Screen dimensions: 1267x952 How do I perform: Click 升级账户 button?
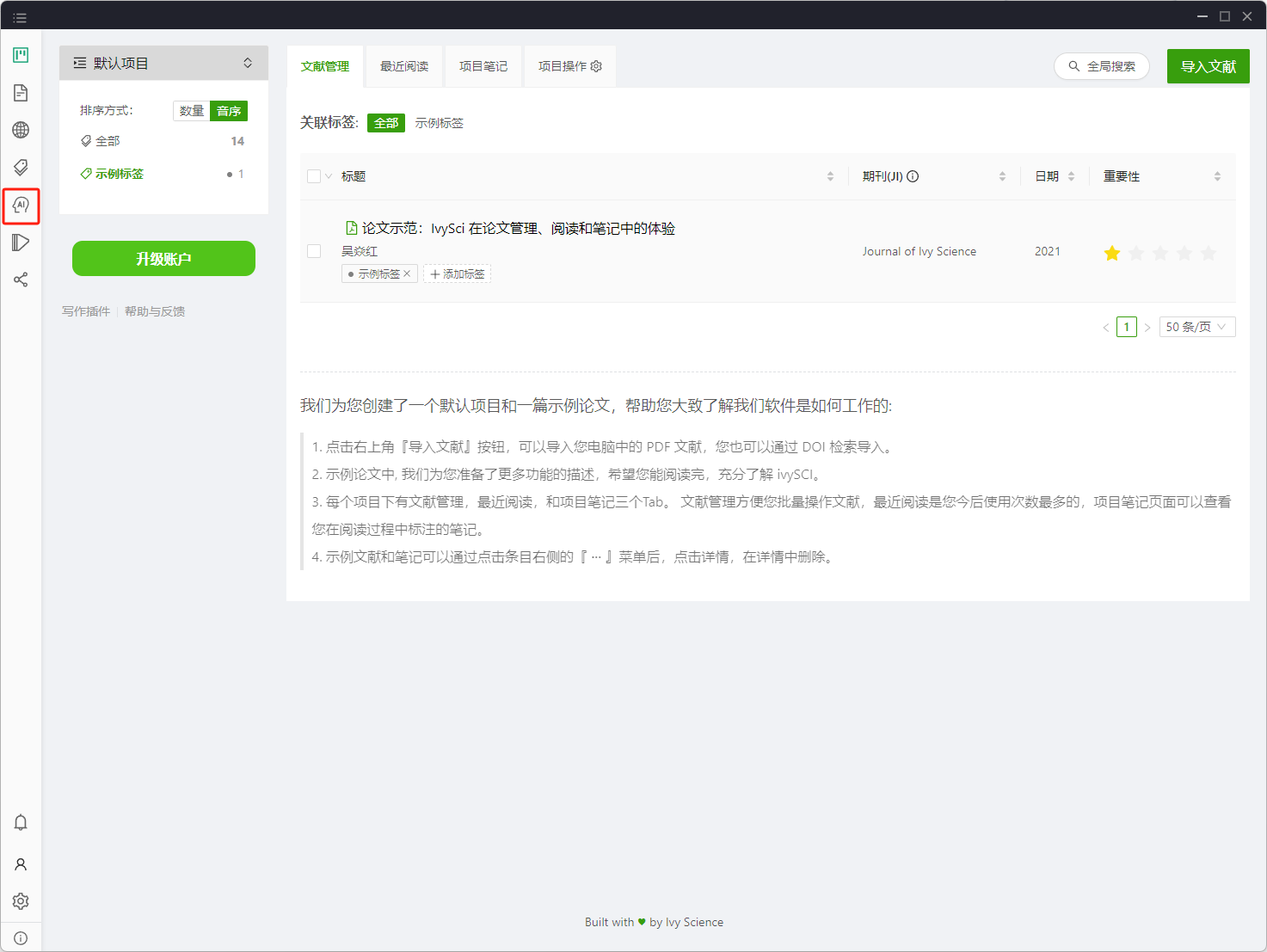click(x=163, y=259)
